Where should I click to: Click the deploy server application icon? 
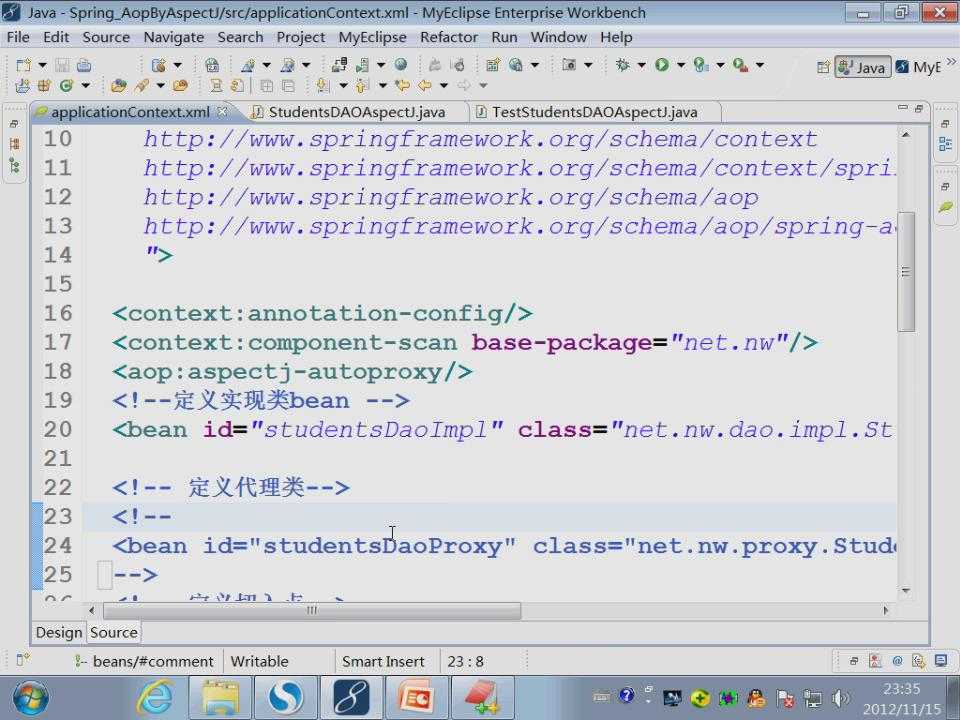[x=339, y=64]
